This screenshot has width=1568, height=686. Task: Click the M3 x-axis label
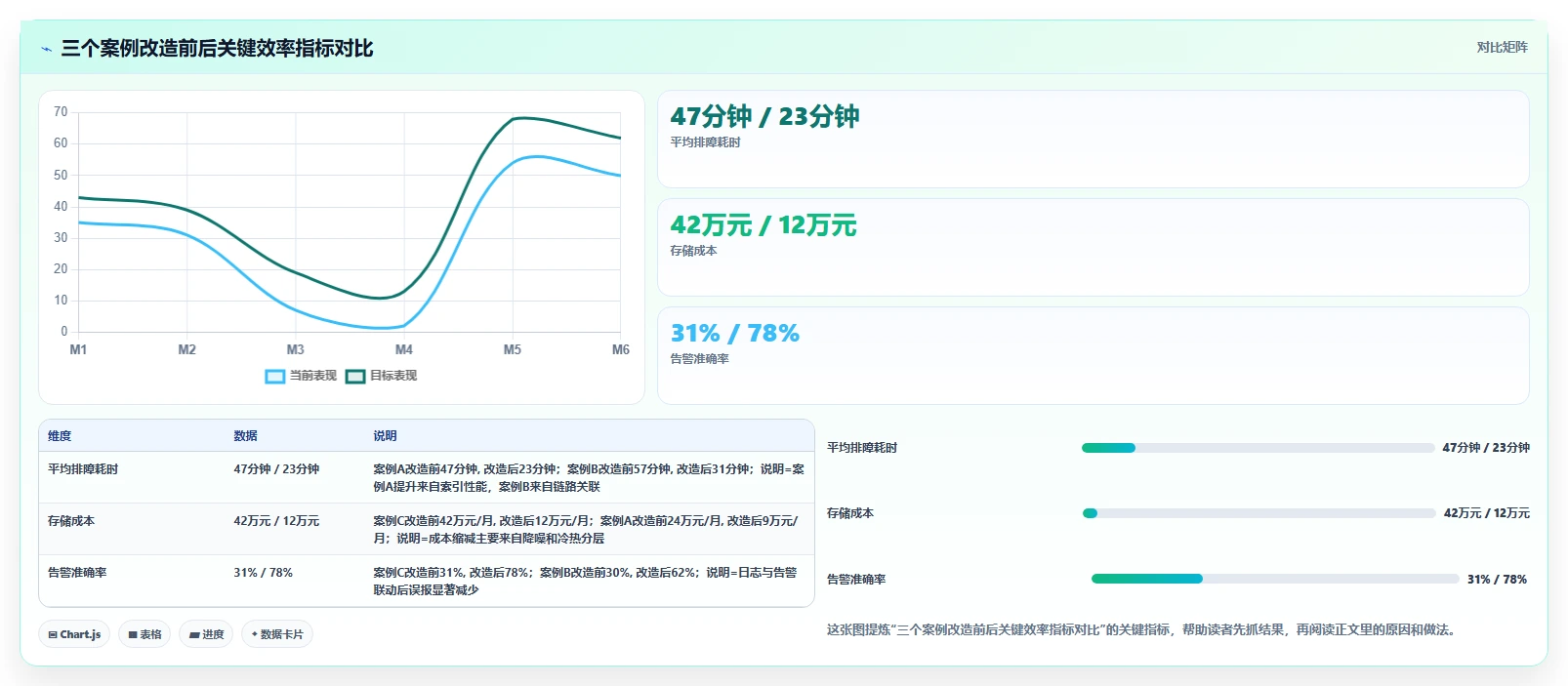(295, 349)
